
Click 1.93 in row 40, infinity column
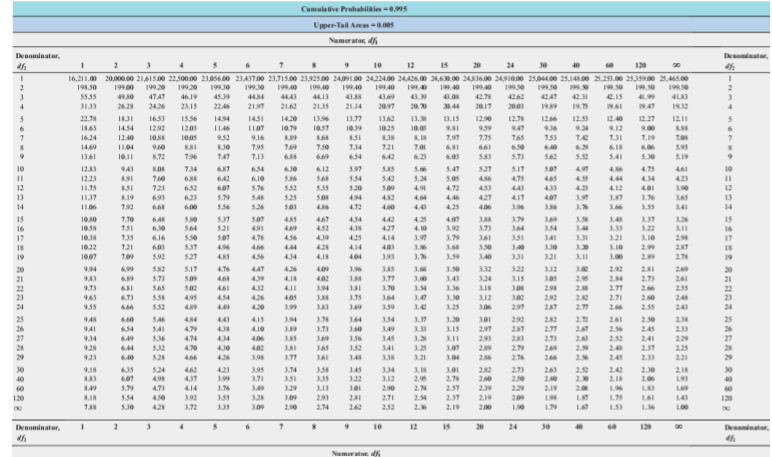pos(681,379)
